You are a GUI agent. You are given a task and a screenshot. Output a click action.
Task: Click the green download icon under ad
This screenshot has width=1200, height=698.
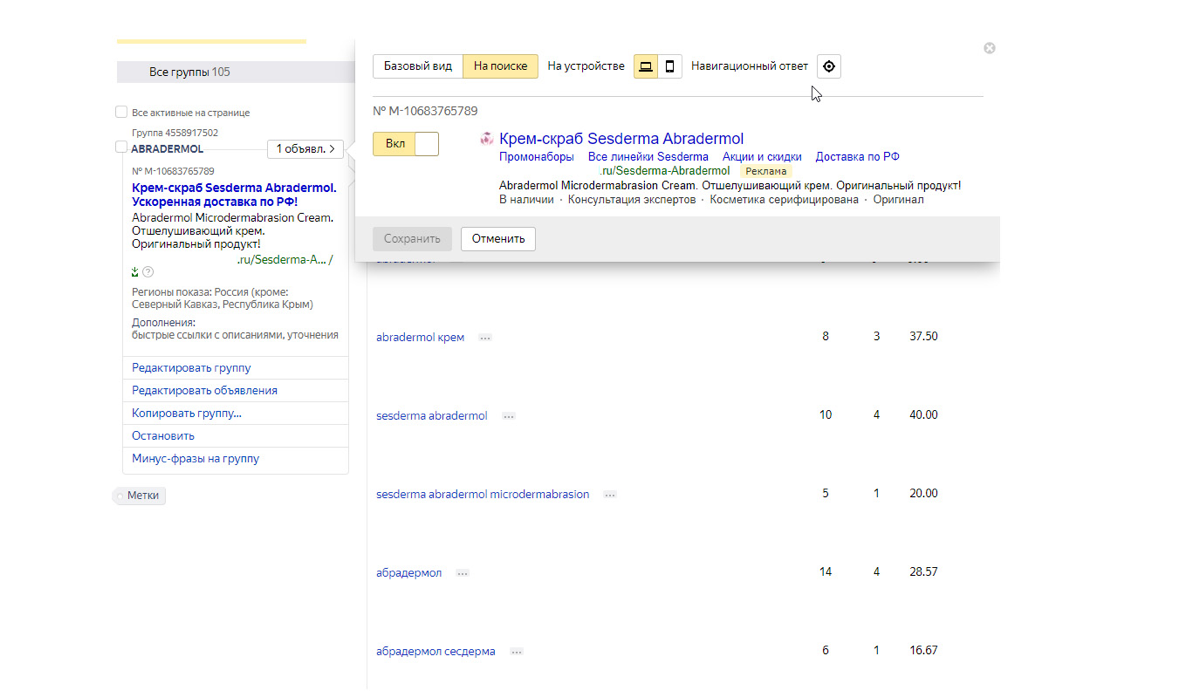[x=135, y=272]
